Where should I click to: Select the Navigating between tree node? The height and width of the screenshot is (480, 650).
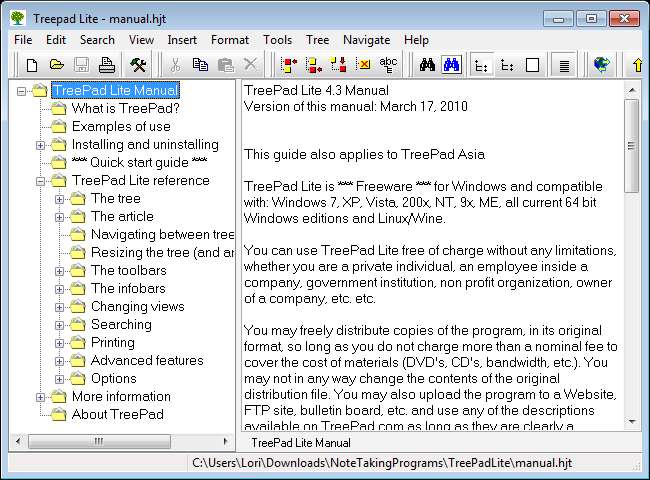[162, 235]
